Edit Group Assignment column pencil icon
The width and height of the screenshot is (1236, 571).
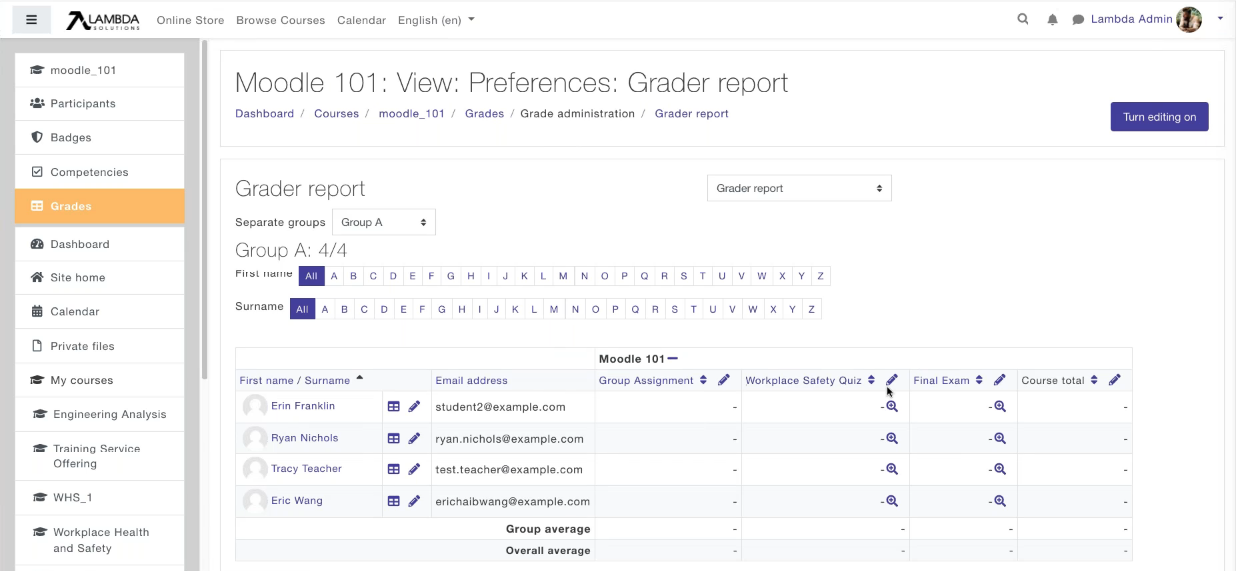[724, 380]
